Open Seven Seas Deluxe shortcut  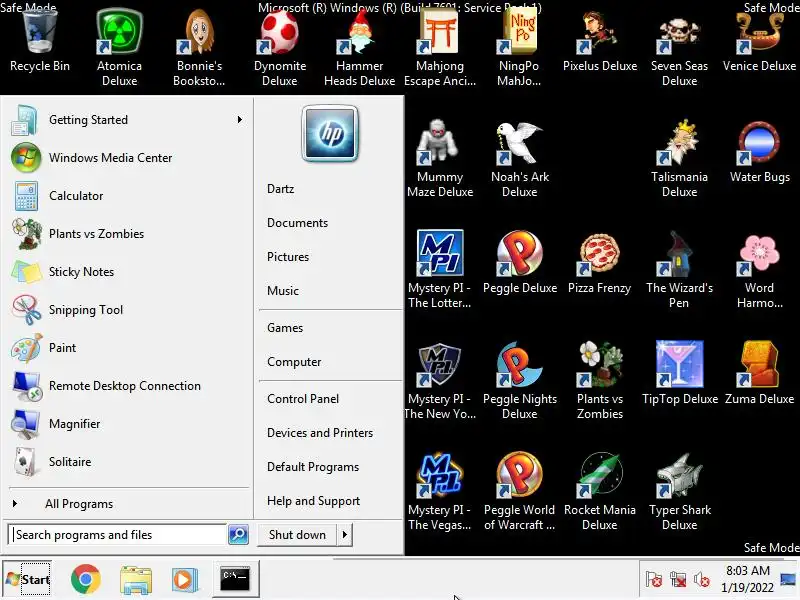pos(679,48)
